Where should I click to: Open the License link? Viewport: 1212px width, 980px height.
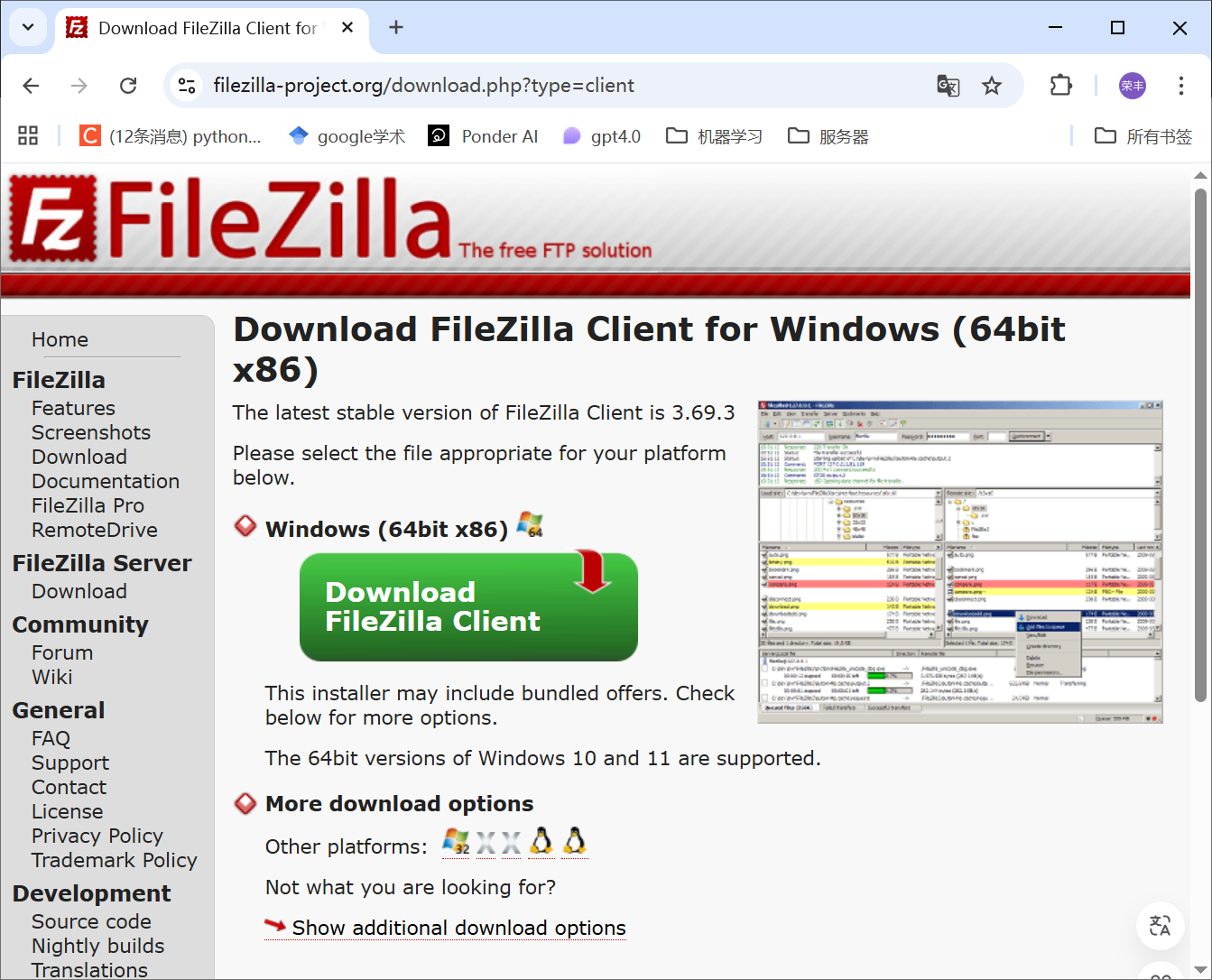pyautogui.click(x=68, y=811)
